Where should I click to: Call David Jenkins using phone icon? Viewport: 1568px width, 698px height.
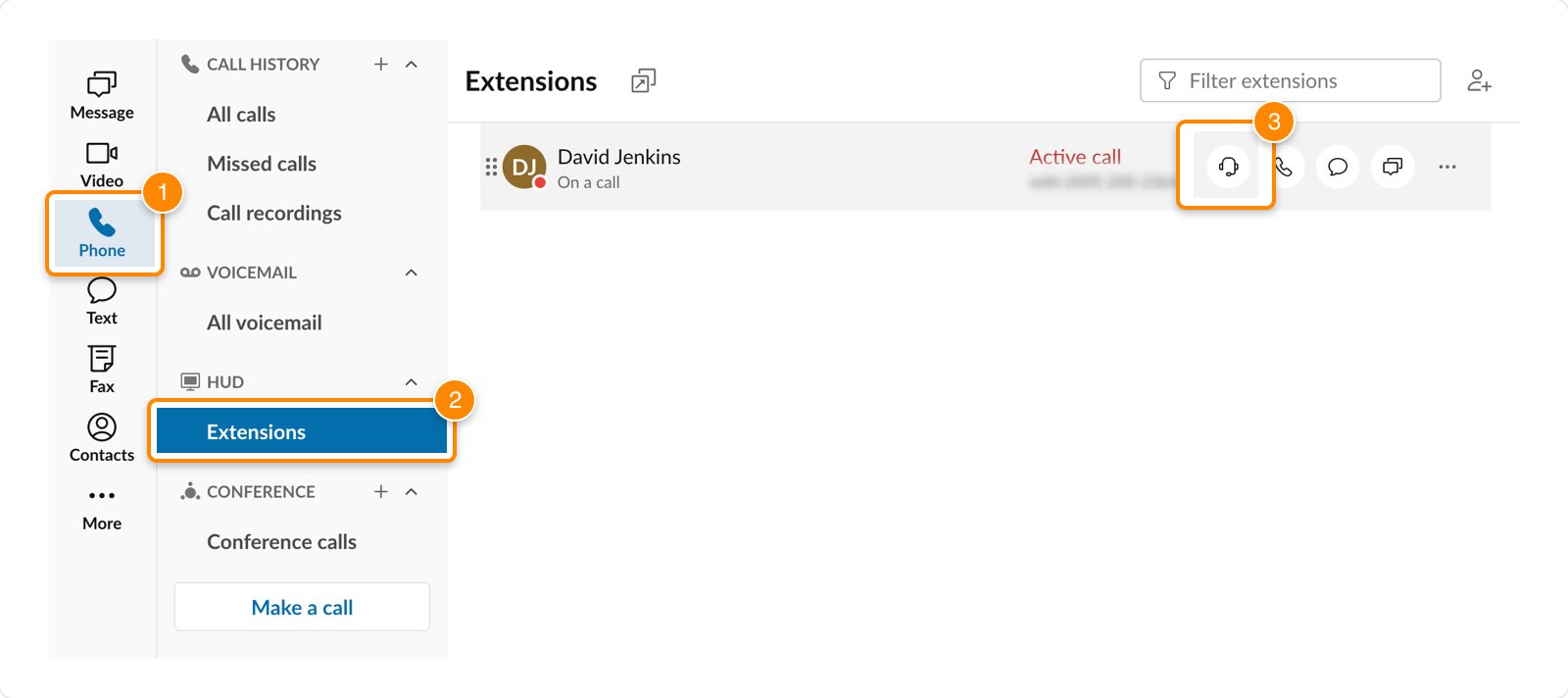click(1284, 167)
